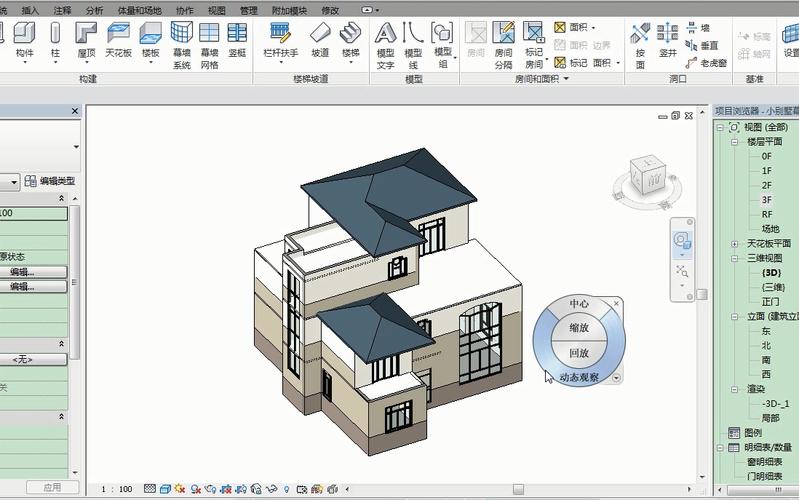Open the 视图 ribbon tab
799x500 pixels.
pos(217,10)
